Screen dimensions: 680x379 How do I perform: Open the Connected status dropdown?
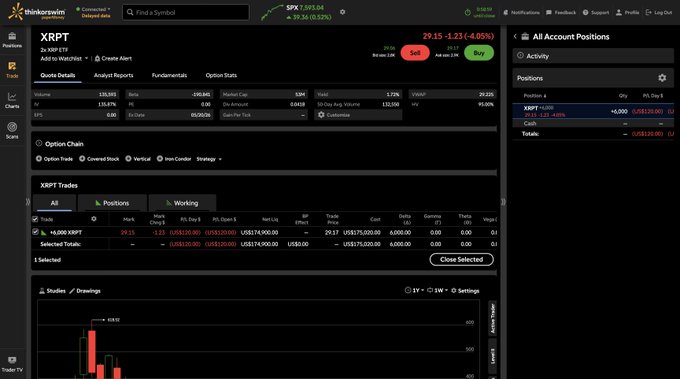tap(93, 9)
